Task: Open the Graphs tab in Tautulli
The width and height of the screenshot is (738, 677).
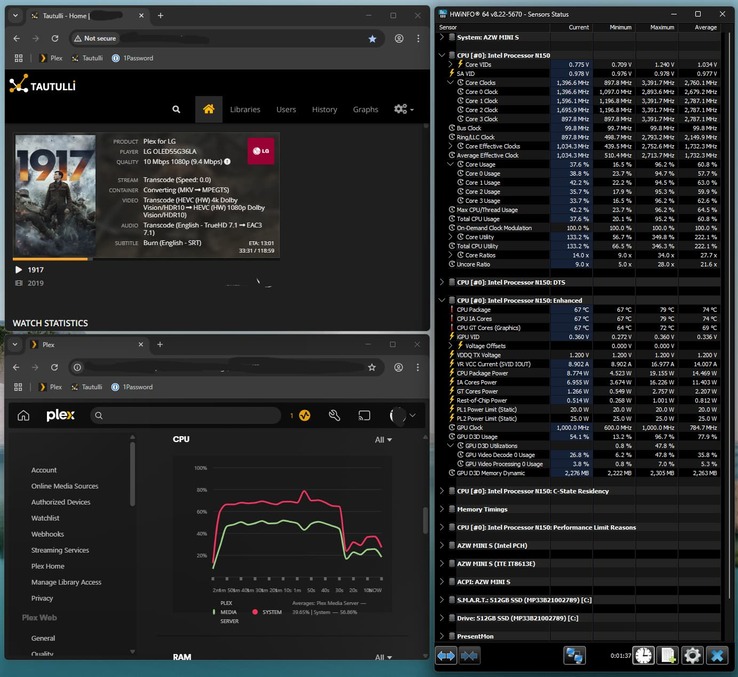Action: [365, 109]
